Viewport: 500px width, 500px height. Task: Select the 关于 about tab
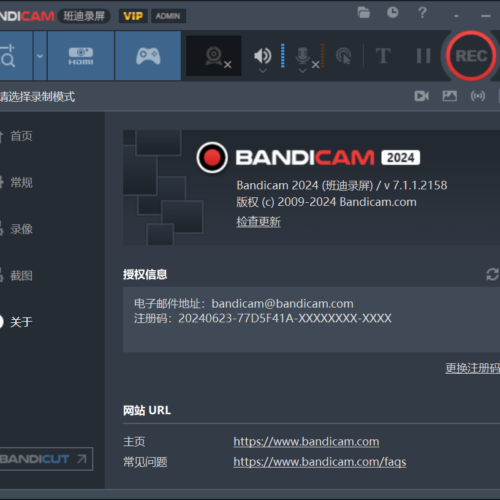tap(21, 322)
